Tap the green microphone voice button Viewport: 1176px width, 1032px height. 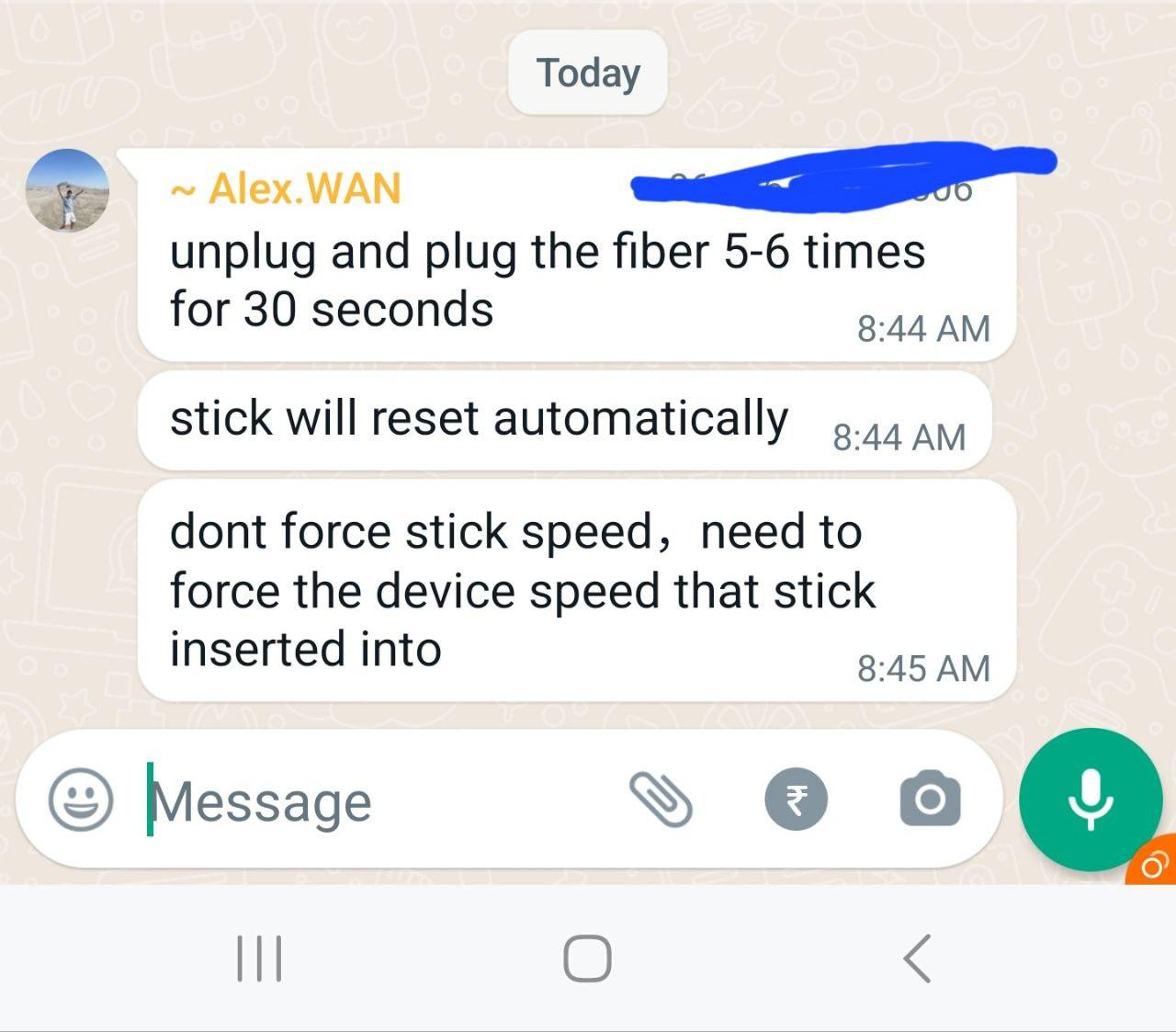[1091, 800]
